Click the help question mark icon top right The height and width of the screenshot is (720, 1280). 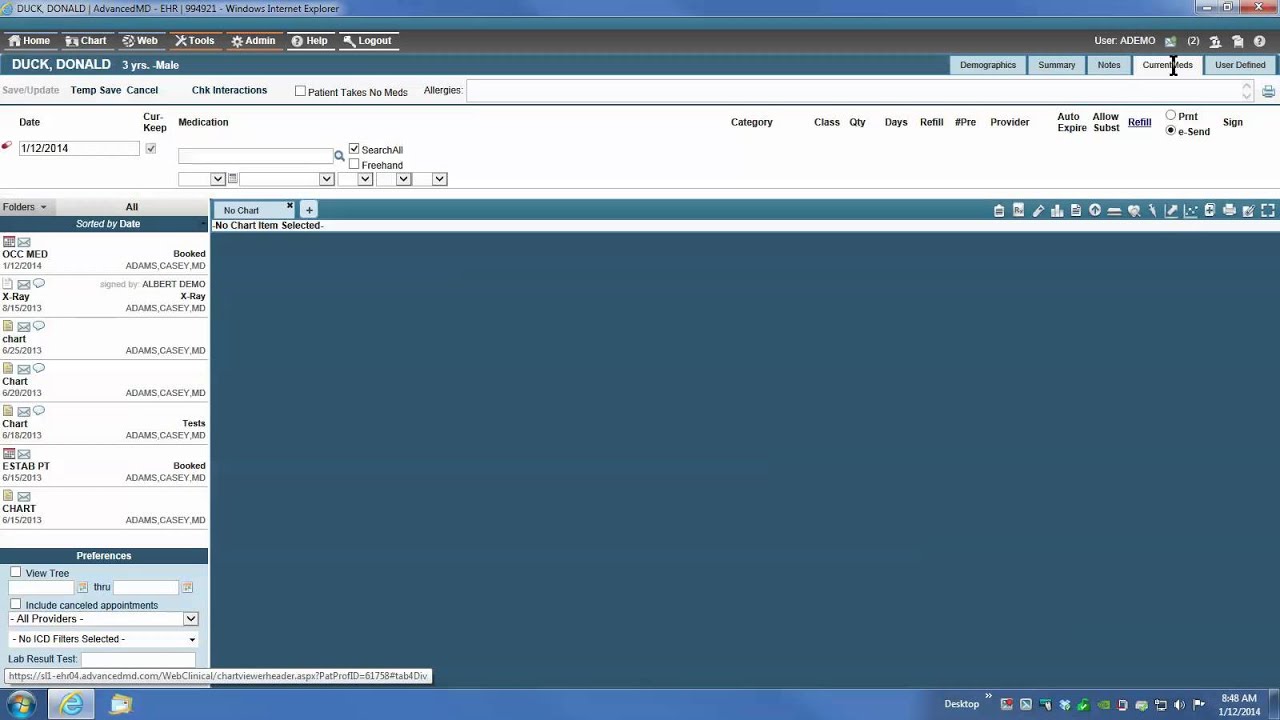[1259, 41]
